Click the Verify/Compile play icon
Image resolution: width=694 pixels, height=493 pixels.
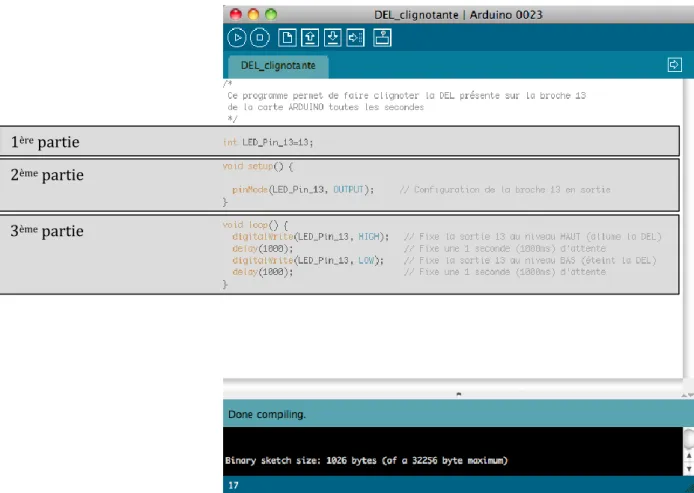click(x=237, y=38)
